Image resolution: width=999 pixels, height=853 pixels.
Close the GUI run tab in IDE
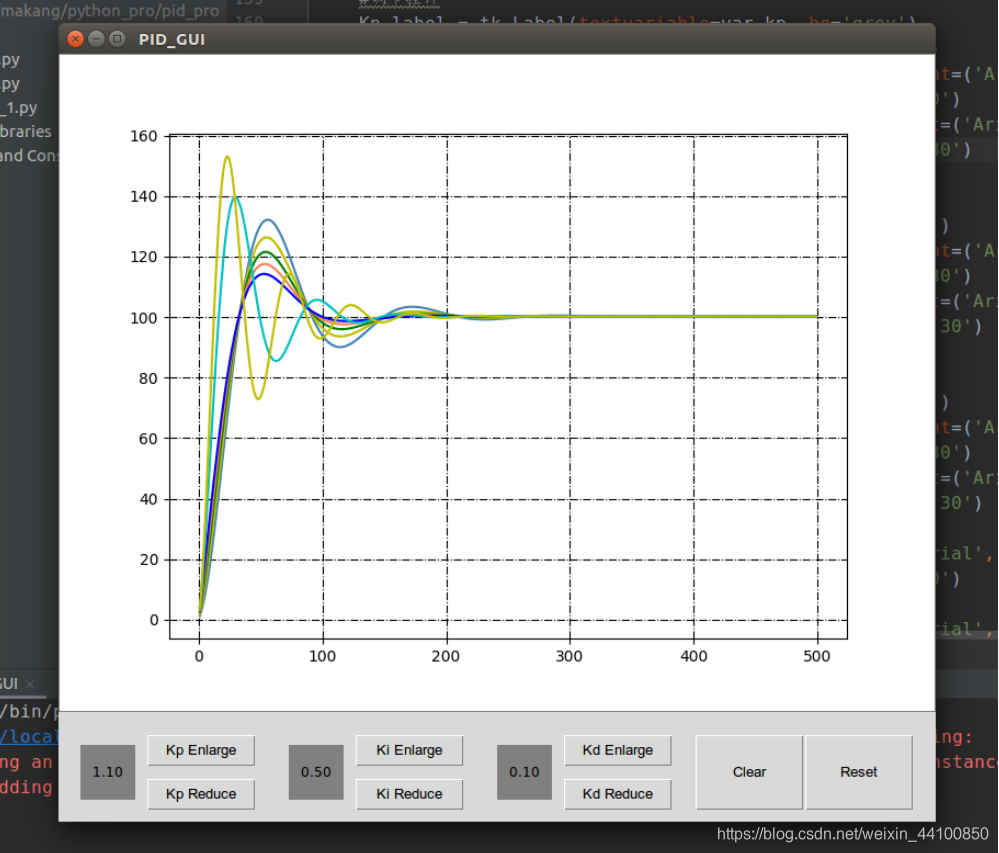click(x=30, y=684)
